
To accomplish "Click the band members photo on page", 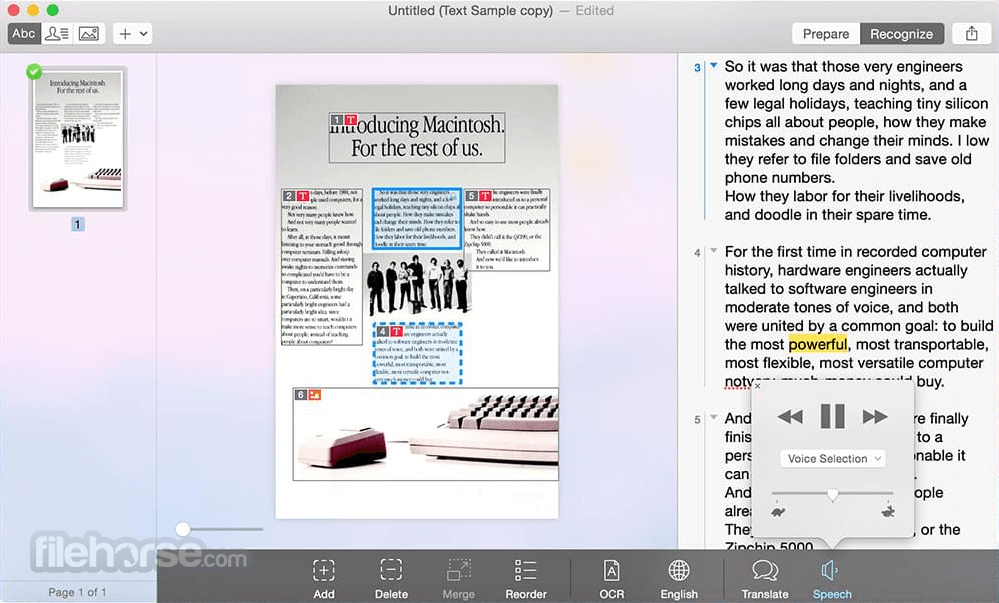I will (x=417, y=284).
